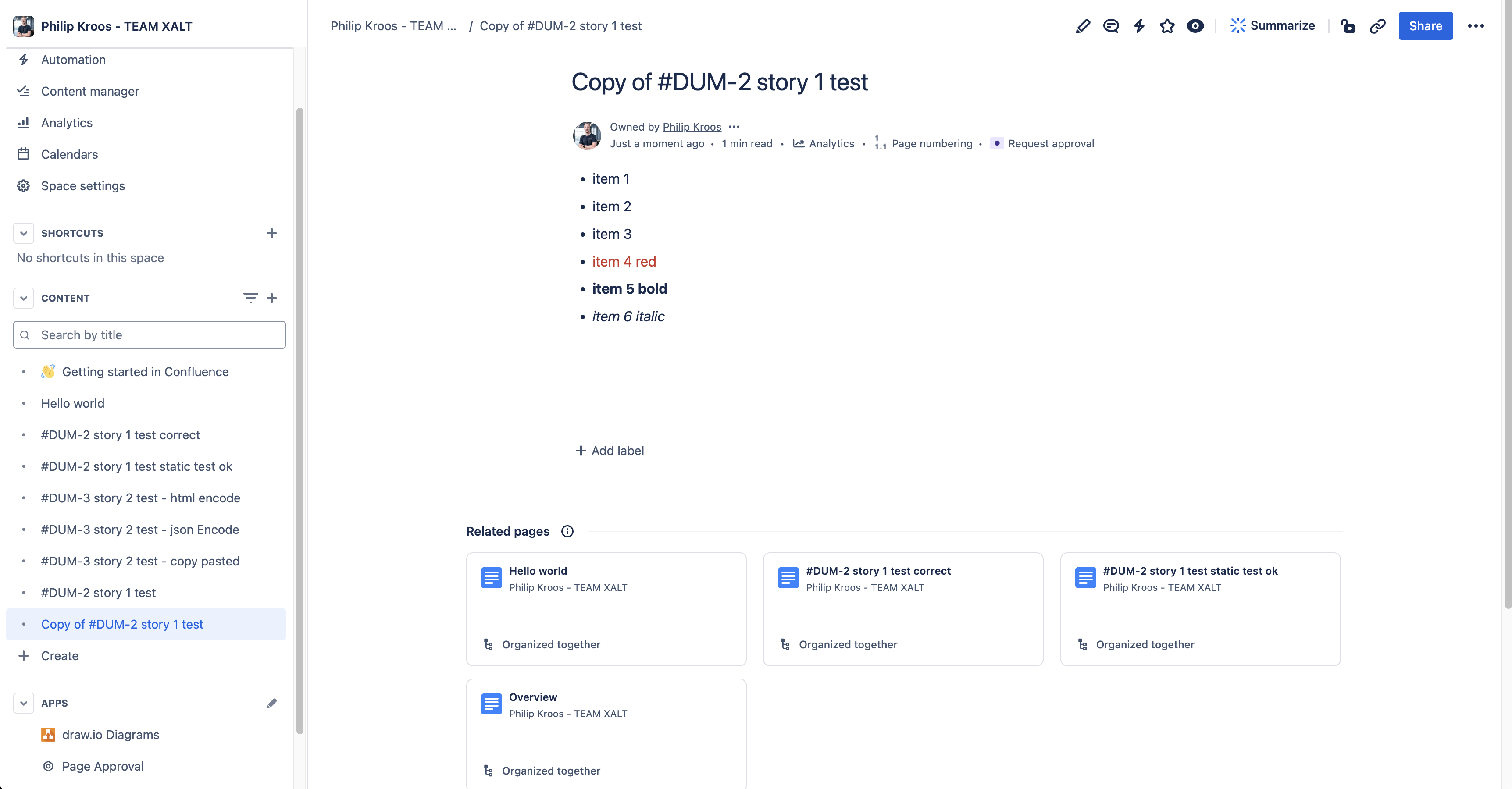Collapse the SHORTCUTS section chevron
The width and height of the screenshot is (1512, 789).
[x=24, y=233]
